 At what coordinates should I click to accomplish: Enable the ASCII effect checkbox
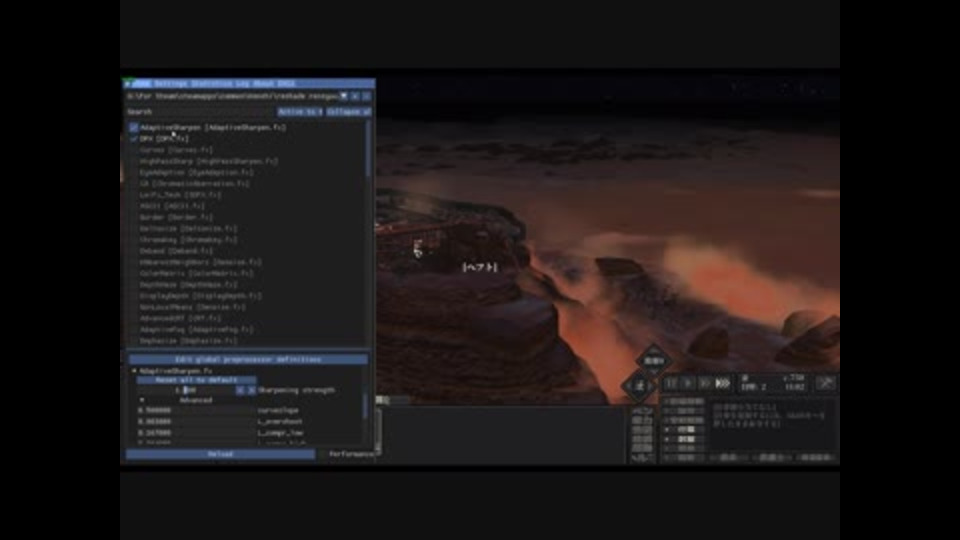pos(134,206)
